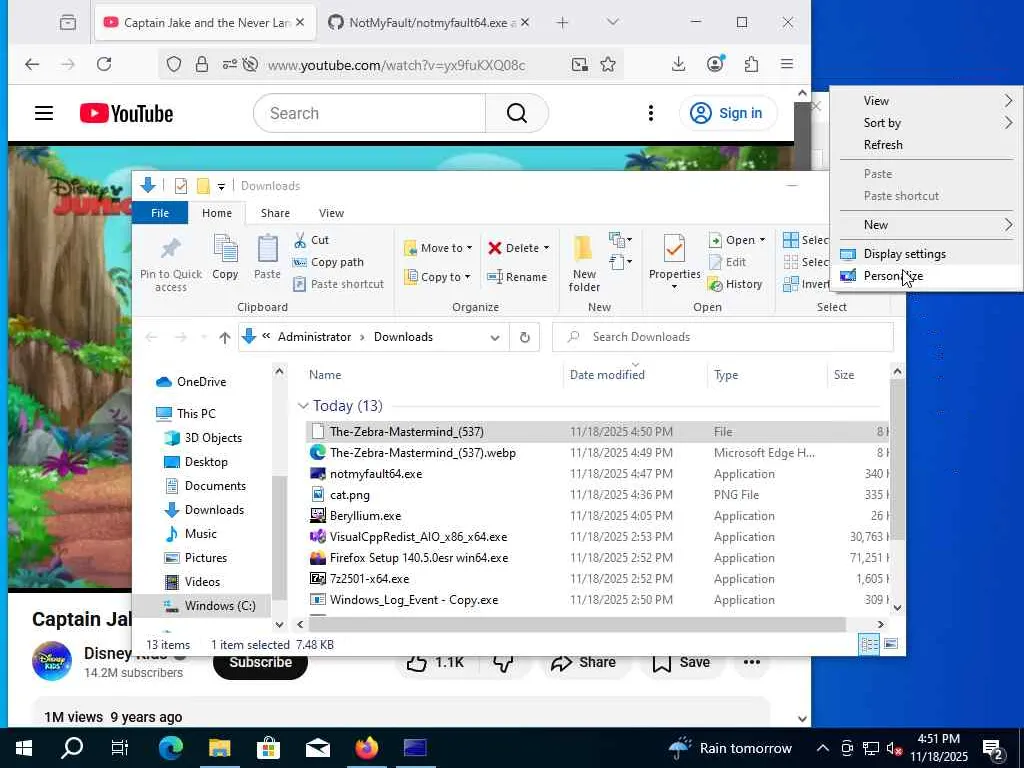Image resolution: width=1024 pixels, height=768 pixels.
Task: Open History in ribbon
Action: (x=735, y=284)
